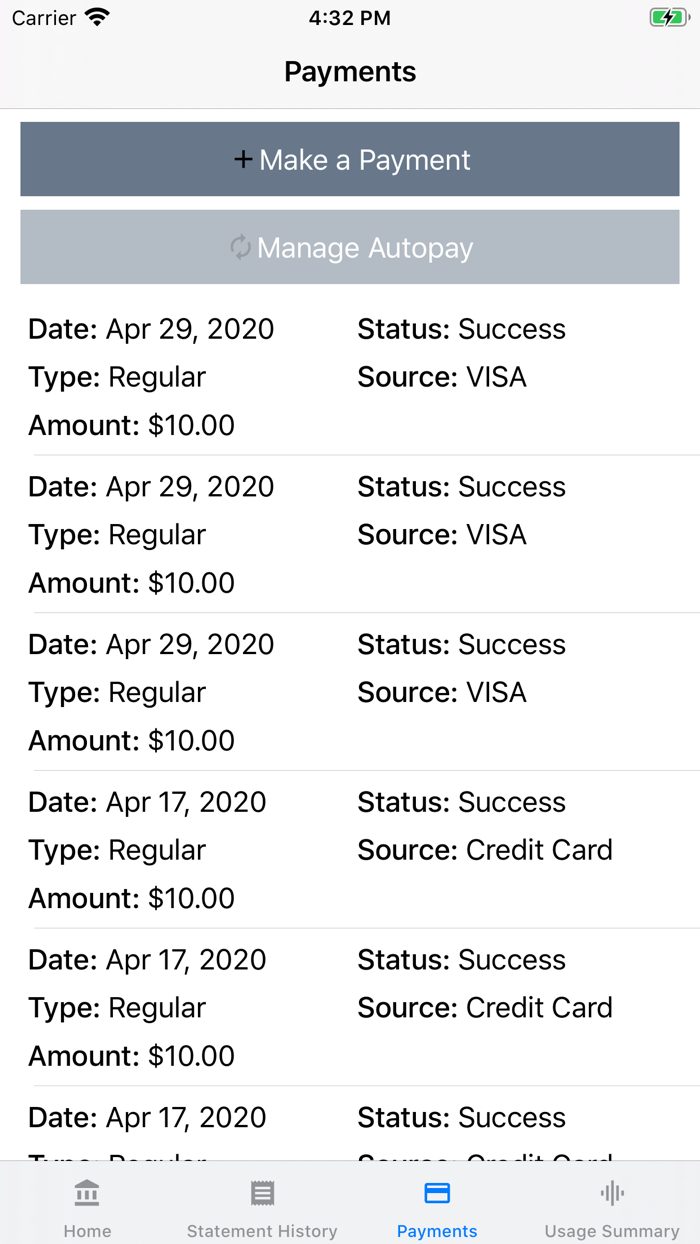Open the Statement History receipt icon
The width and height of the screenshot is (700, 1244).
tap(262, 1193)
